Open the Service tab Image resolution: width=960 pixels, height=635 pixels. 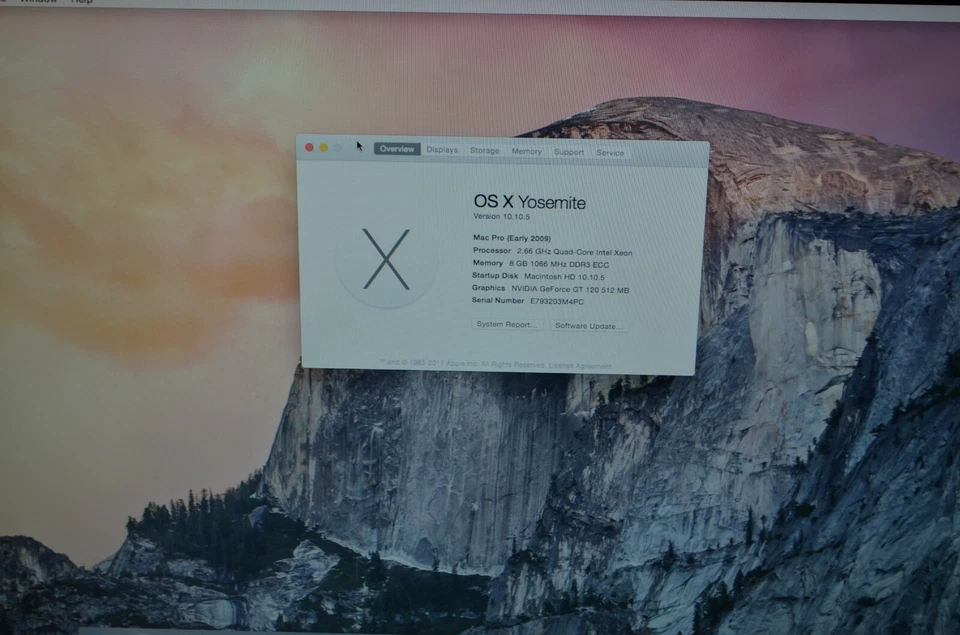point(610,152)
